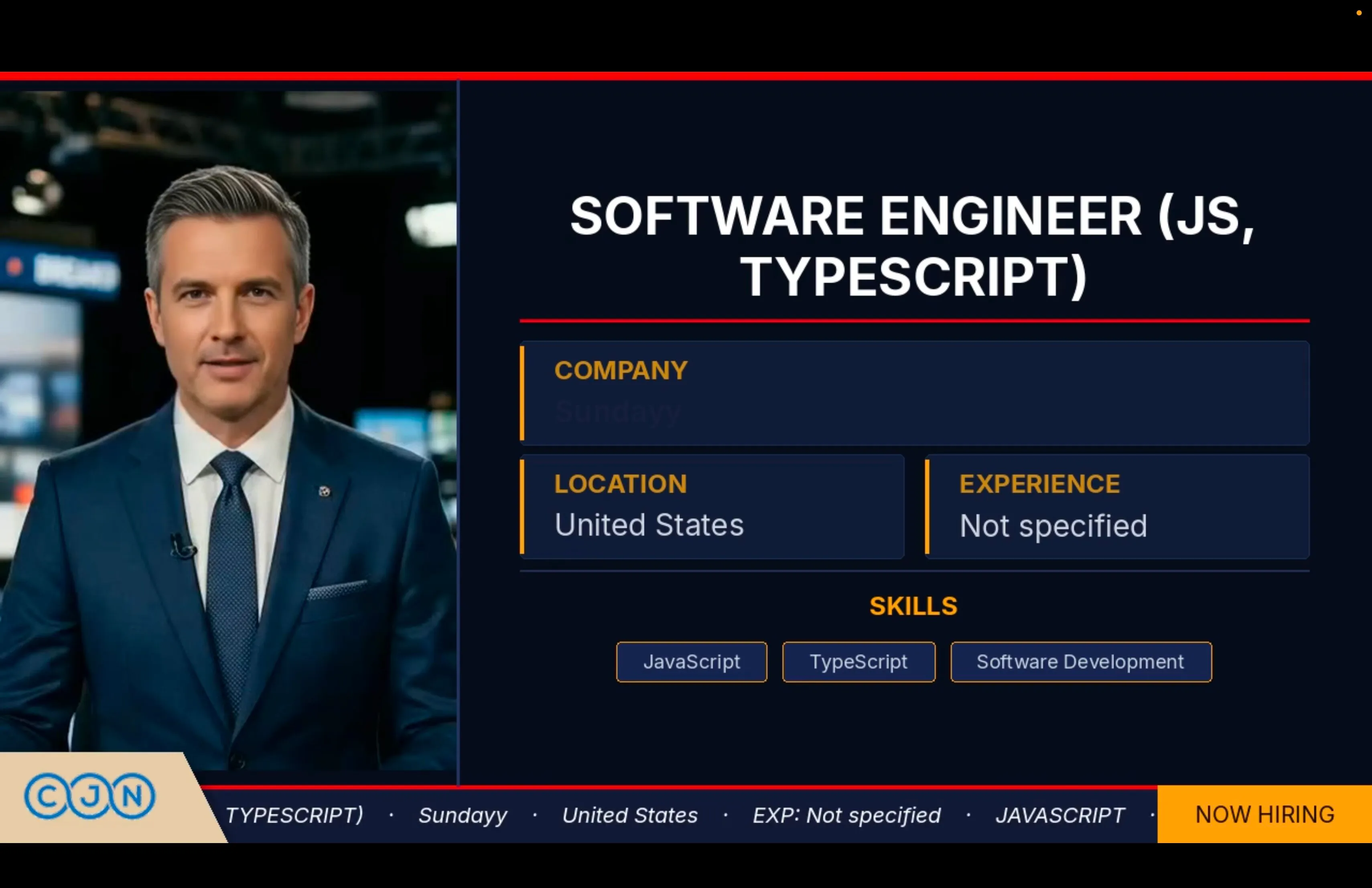Click the faded Sundayy company name
The height and width of the screenshot is (888, 1372).
(x=617, y=412)
